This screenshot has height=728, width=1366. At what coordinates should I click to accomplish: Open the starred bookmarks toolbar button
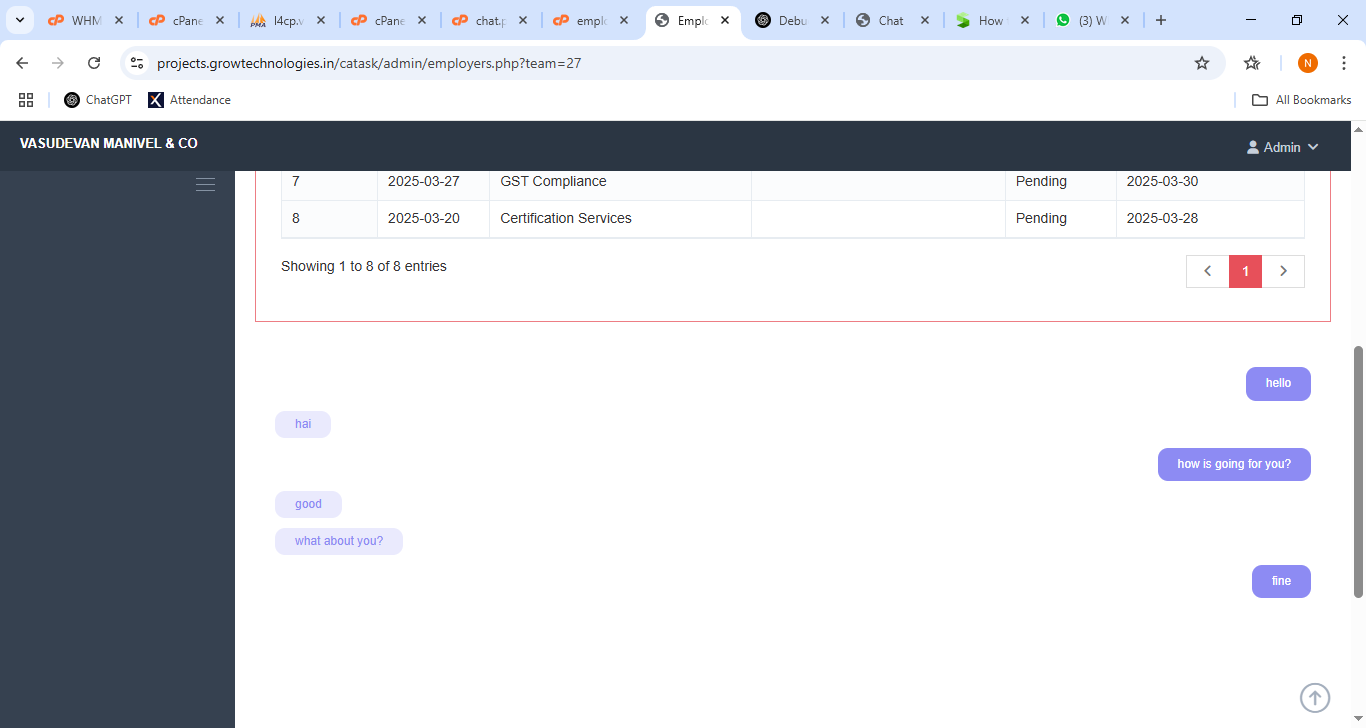1252,63
